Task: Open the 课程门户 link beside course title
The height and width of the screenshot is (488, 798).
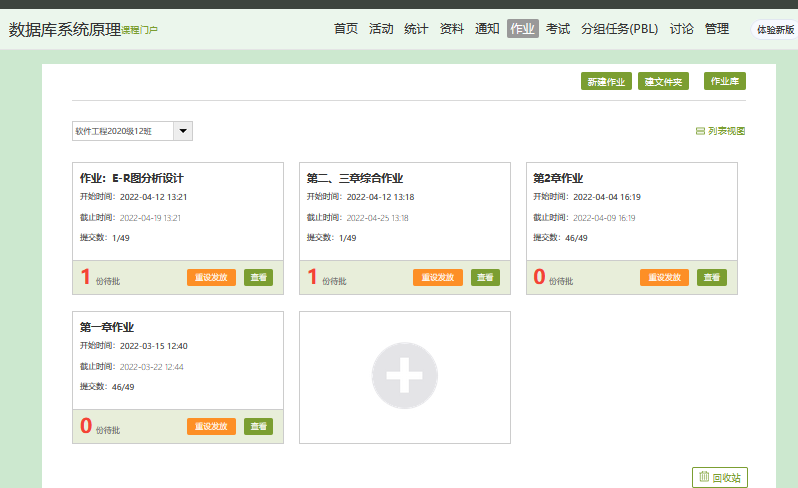Action: point(140,30)
